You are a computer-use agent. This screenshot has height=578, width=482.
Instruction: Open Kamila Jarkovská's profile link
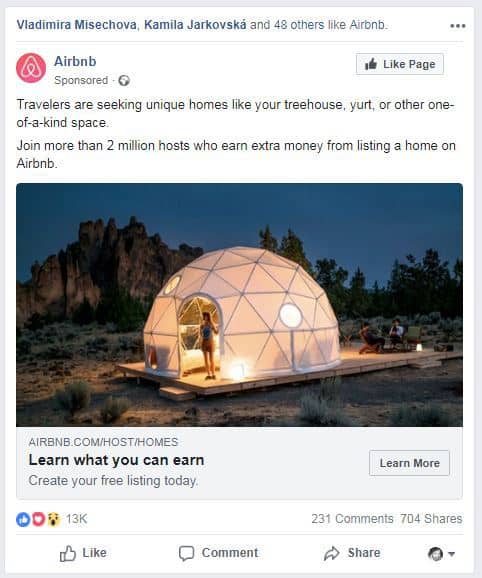coord(195,25)
